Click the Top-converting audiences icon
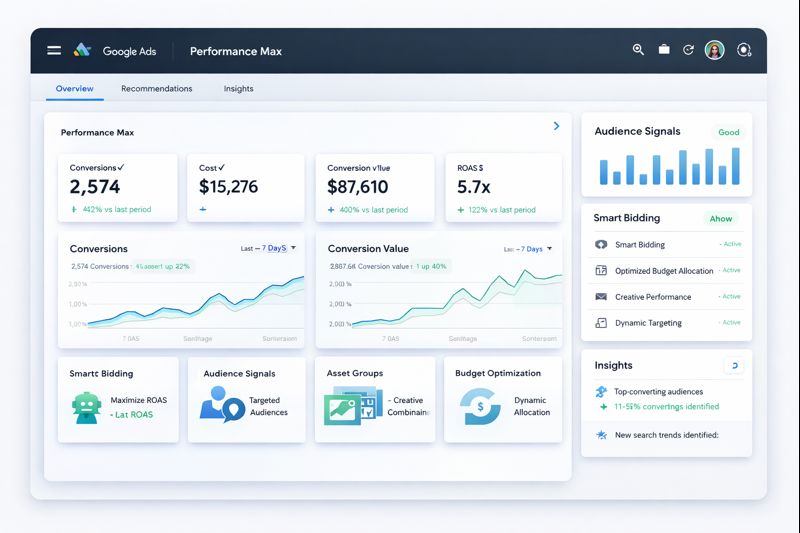 point(602,391)
